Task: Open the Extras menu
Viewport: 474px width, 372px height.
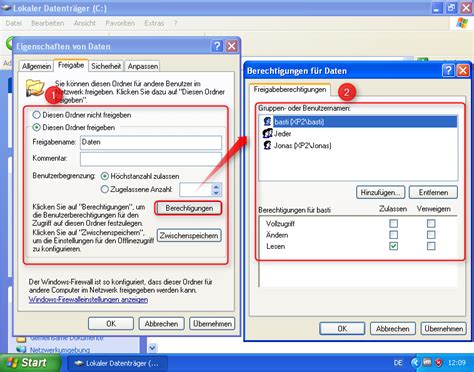Action: (154, 23)
